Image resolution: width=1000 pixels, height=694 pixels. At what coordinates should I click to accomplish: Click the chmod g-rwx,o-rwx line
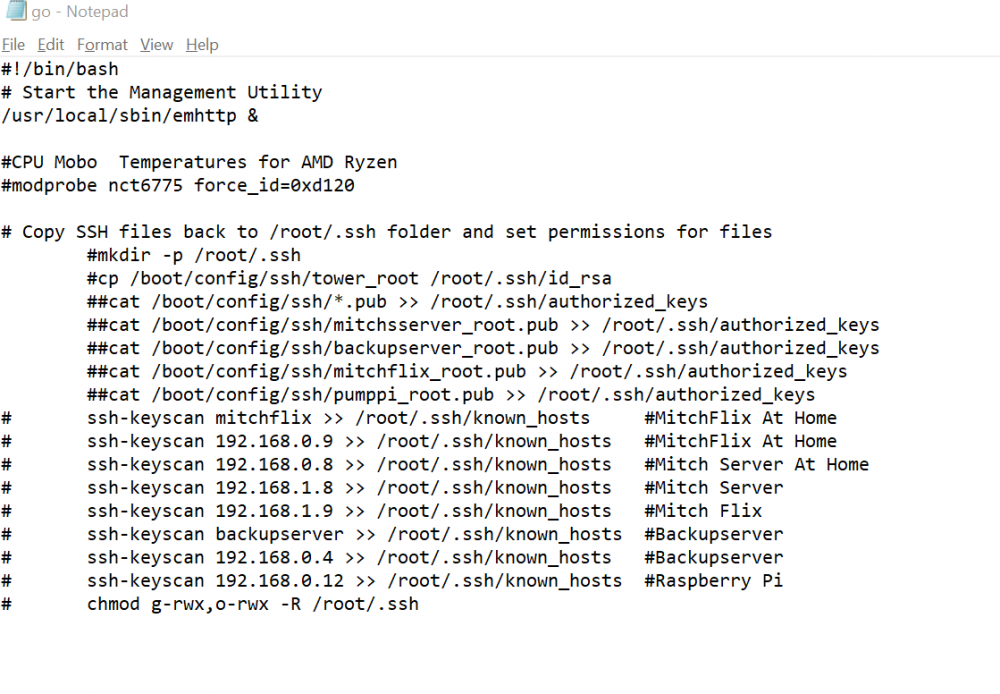[253, 604]
